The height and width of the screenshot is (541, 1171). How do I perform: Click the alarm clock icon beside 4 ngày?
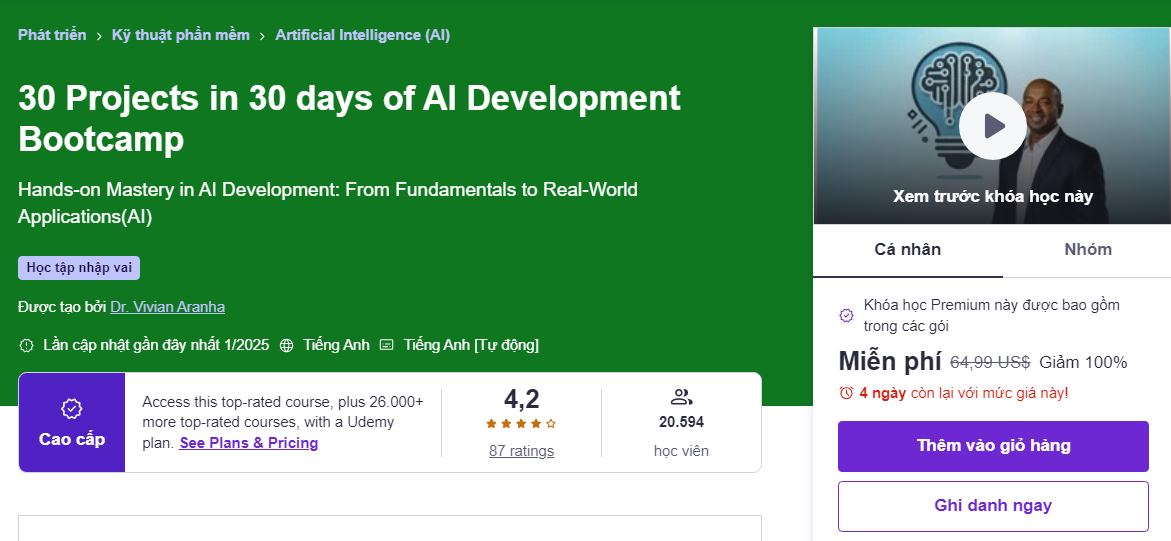[x=846, y=392]
